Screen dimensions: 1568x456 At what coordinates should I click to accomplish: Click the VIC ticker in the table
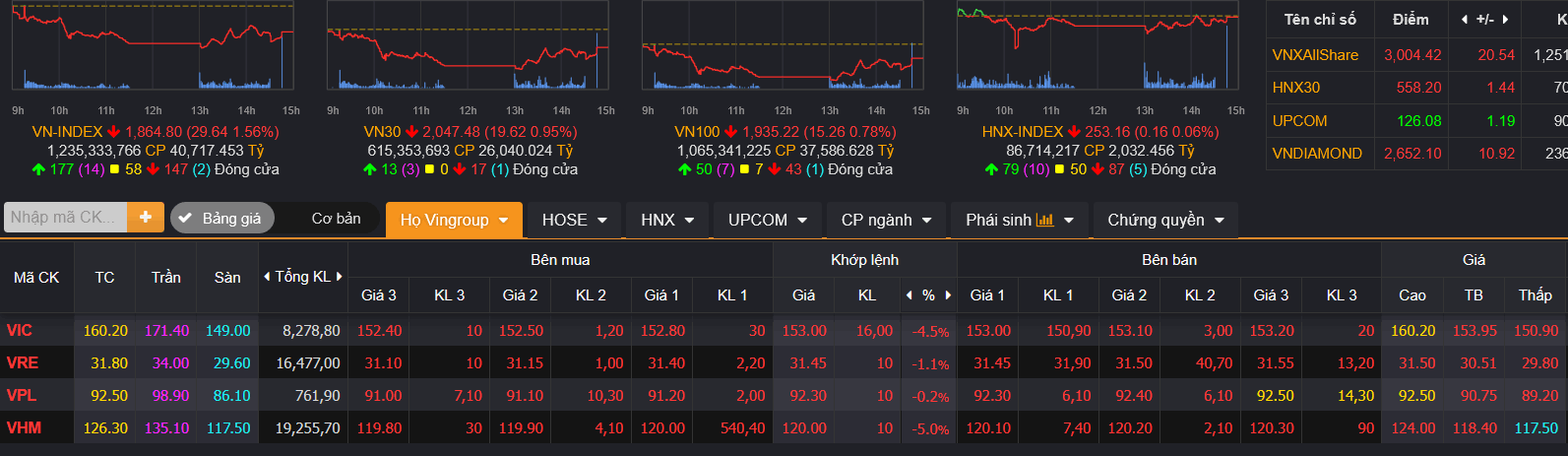click(20, 331)
